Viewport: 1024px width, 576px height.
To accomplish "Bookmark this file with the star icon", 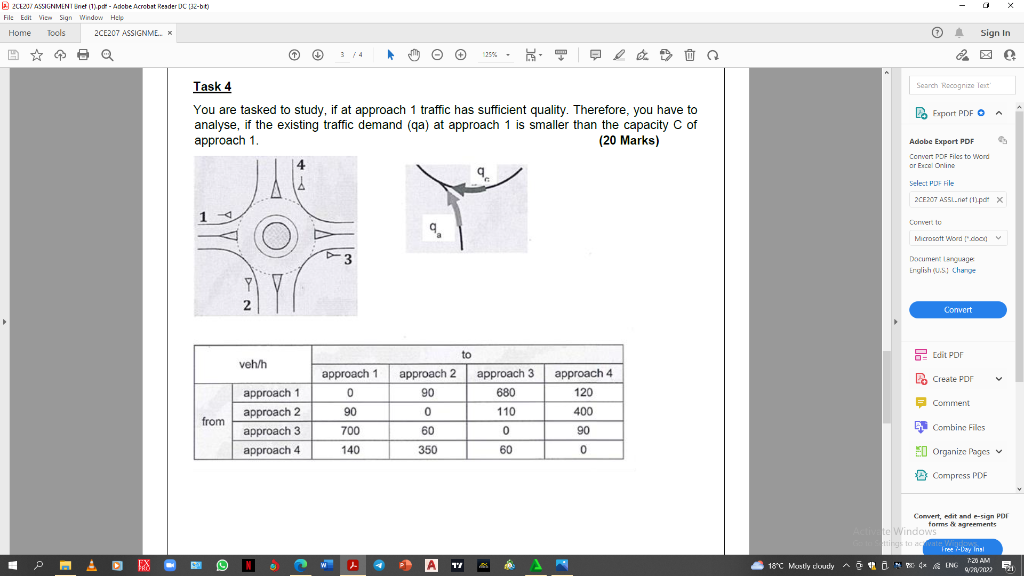I will pos(37,56).
